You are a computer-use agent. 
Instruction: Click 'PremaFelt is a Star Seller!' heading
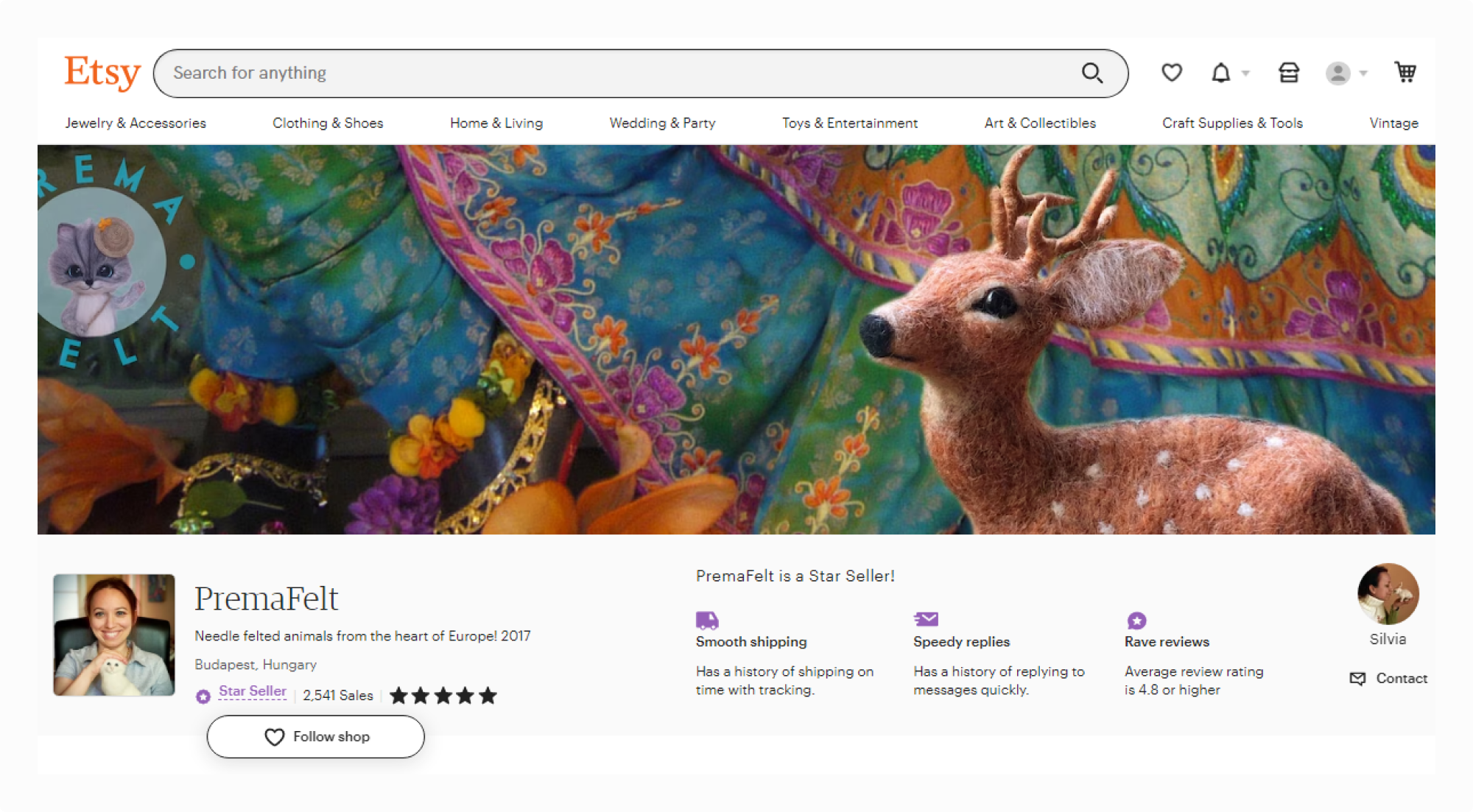point(795,576)
